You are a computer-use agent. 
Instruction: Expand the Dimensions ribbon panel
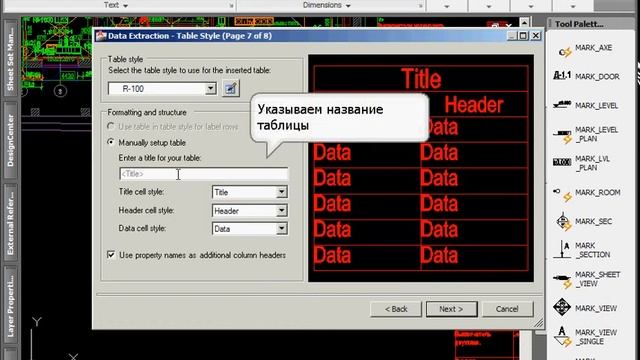point(327,5)
